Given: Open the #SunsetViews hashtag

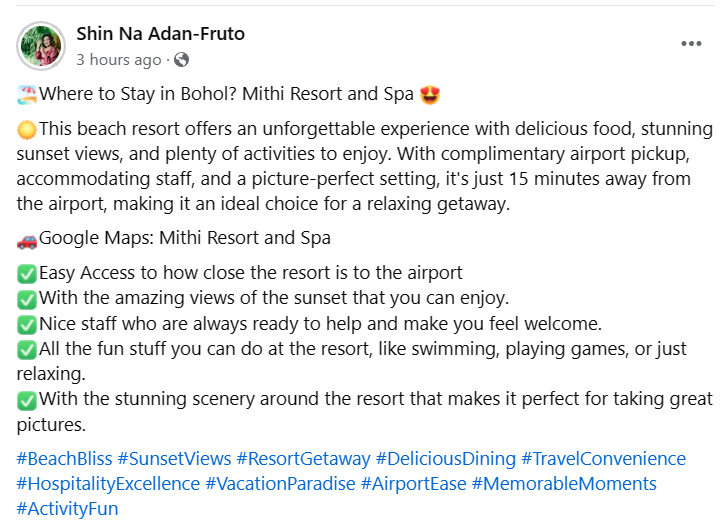Looking at the screenshot, I should pyautogui.click(x=174, y=459).
